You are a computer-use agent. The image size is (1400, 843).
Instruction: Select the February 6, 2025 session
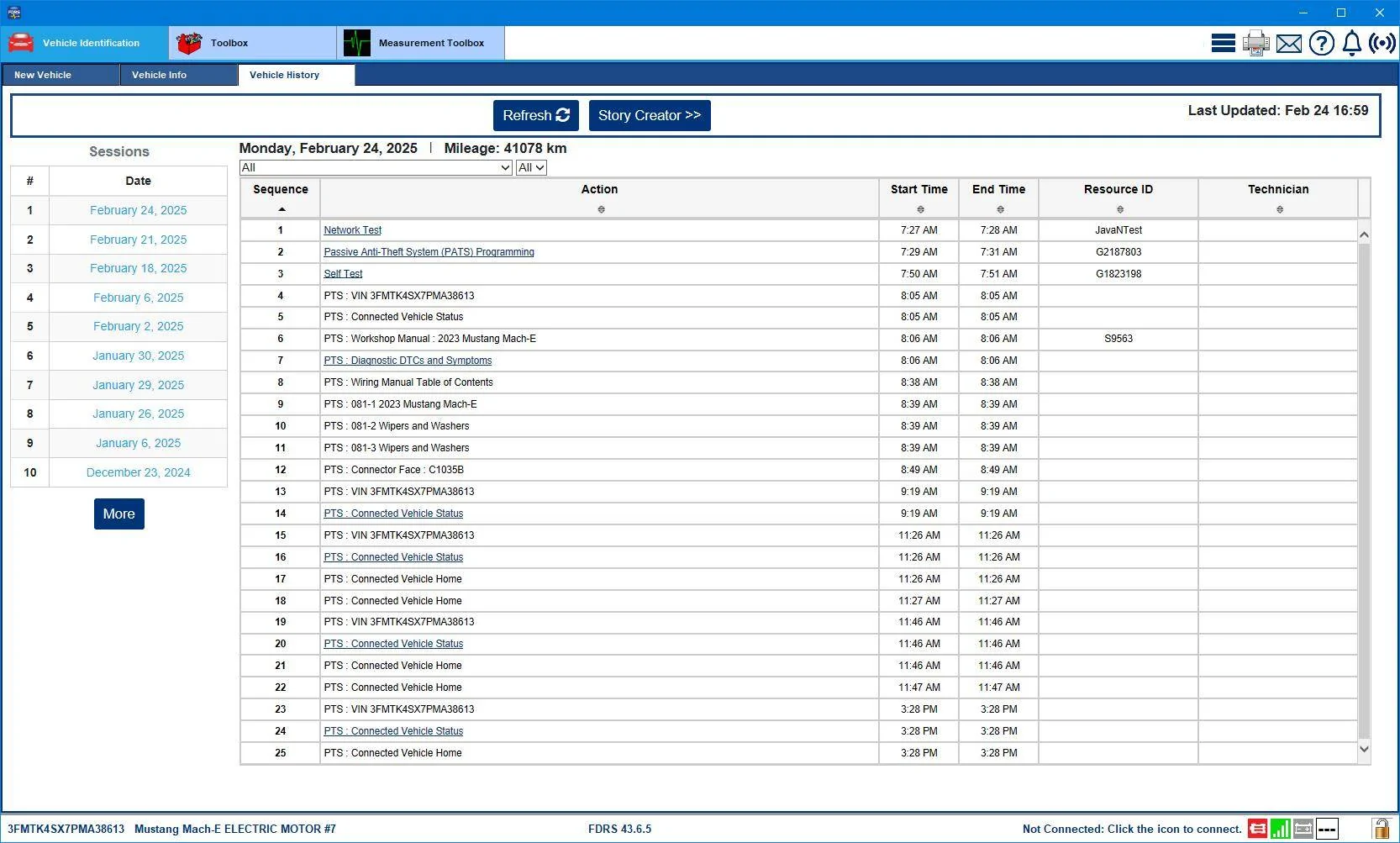coord(139,298)
